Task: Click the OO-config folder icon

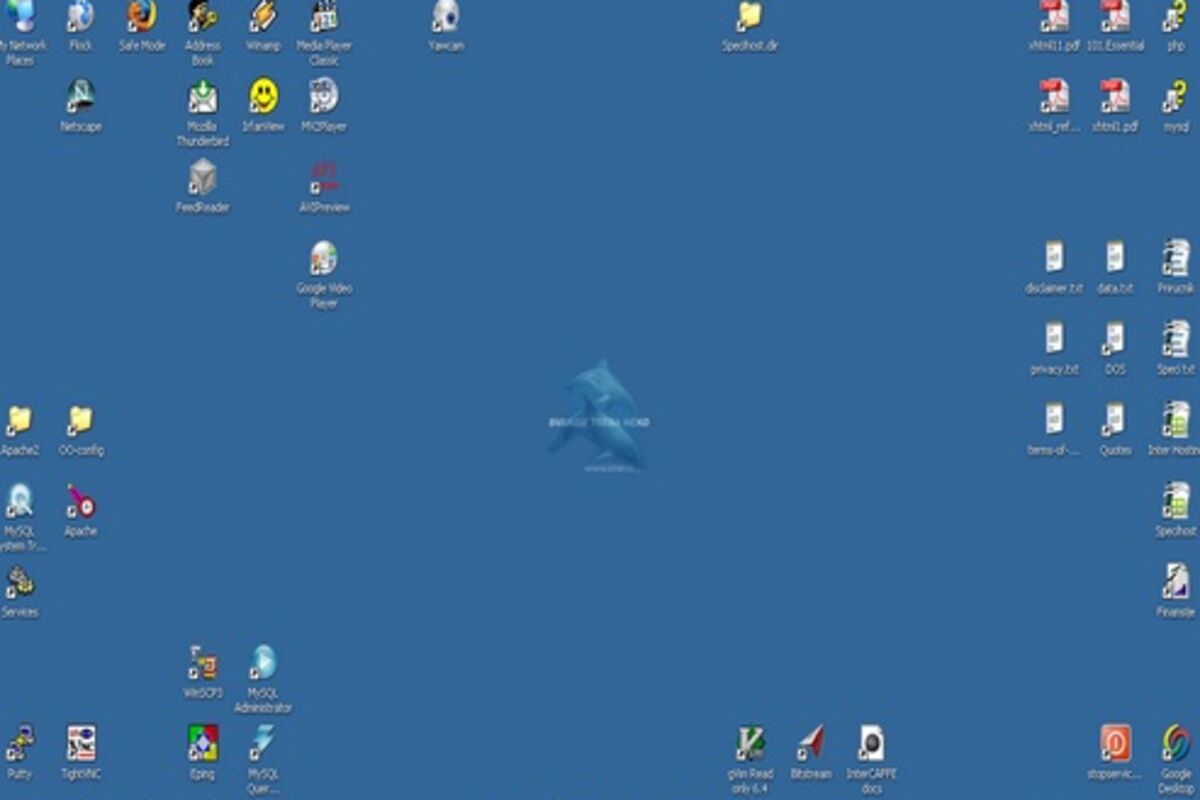Action: (80, 421)
